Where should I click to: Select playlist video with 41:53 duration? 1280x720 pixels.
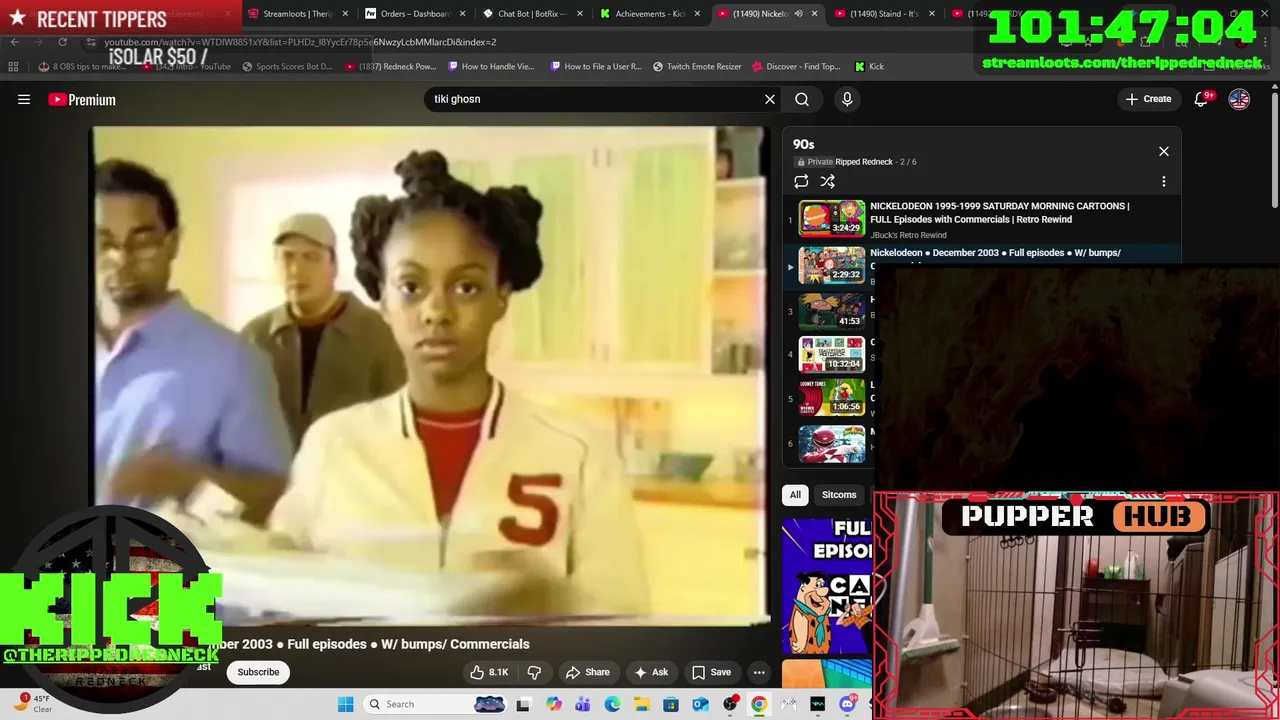coord(832,311)
